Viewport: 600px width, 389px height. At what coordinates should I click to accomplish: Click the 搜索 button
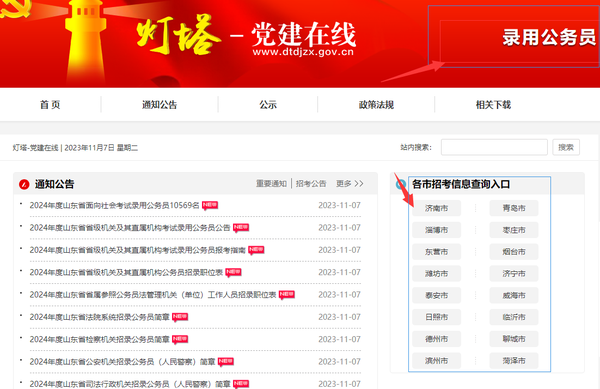[566, 147]
